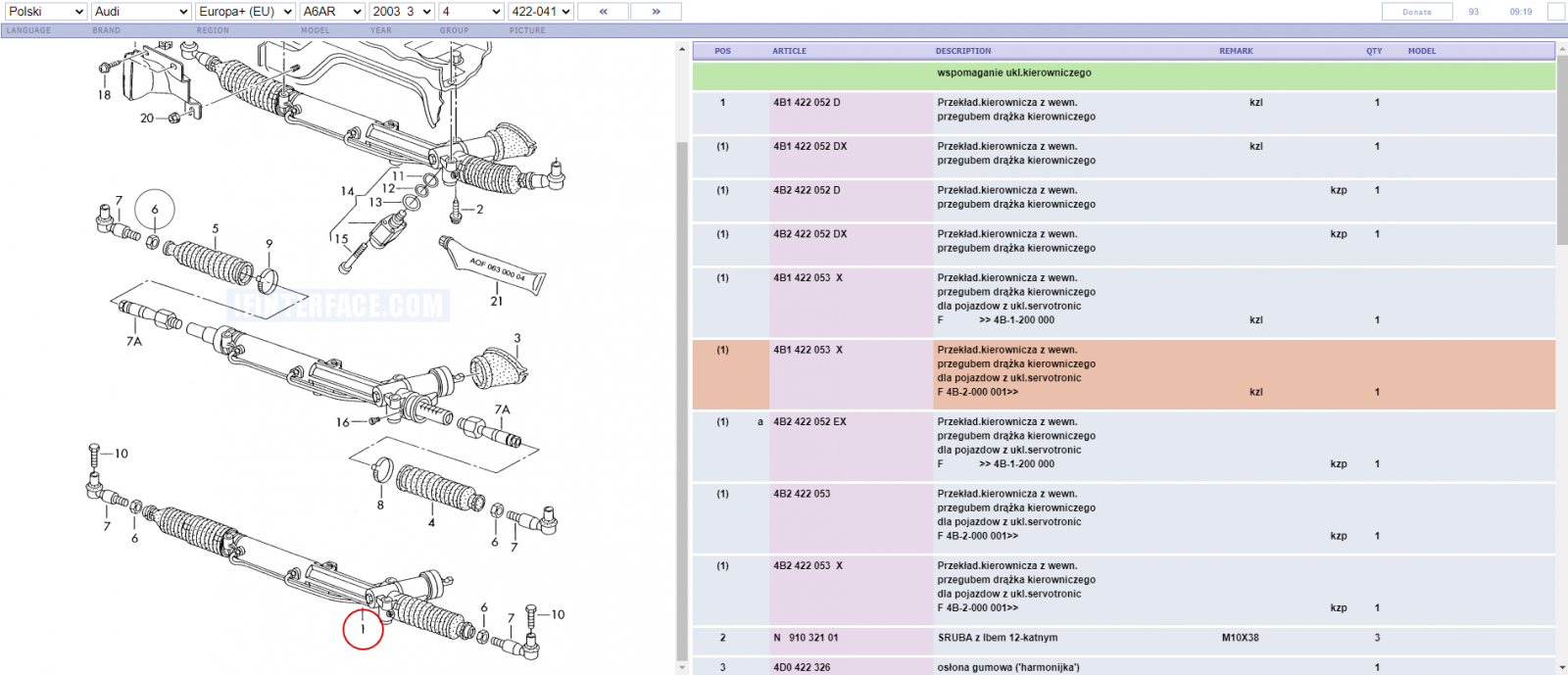Open the Polski language dropdown

tap(45, 12)
